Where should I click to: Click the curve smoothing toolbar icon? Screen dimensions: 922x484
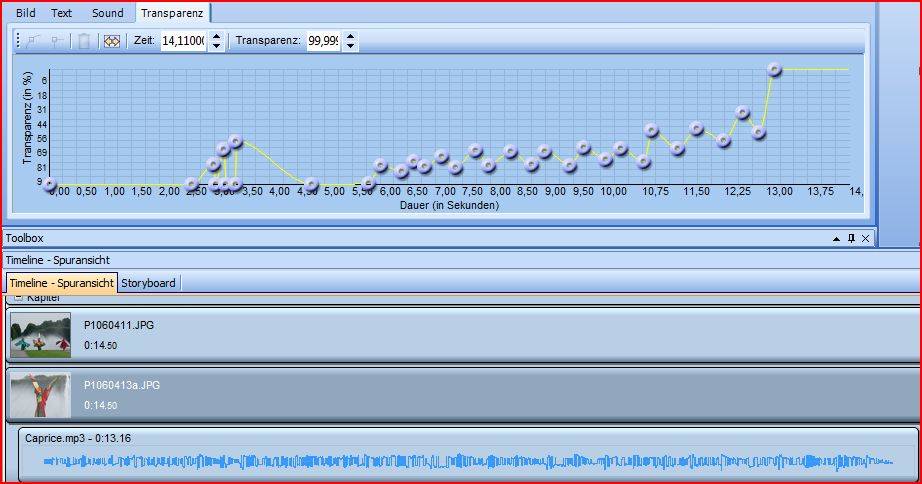tap(112, 41)
